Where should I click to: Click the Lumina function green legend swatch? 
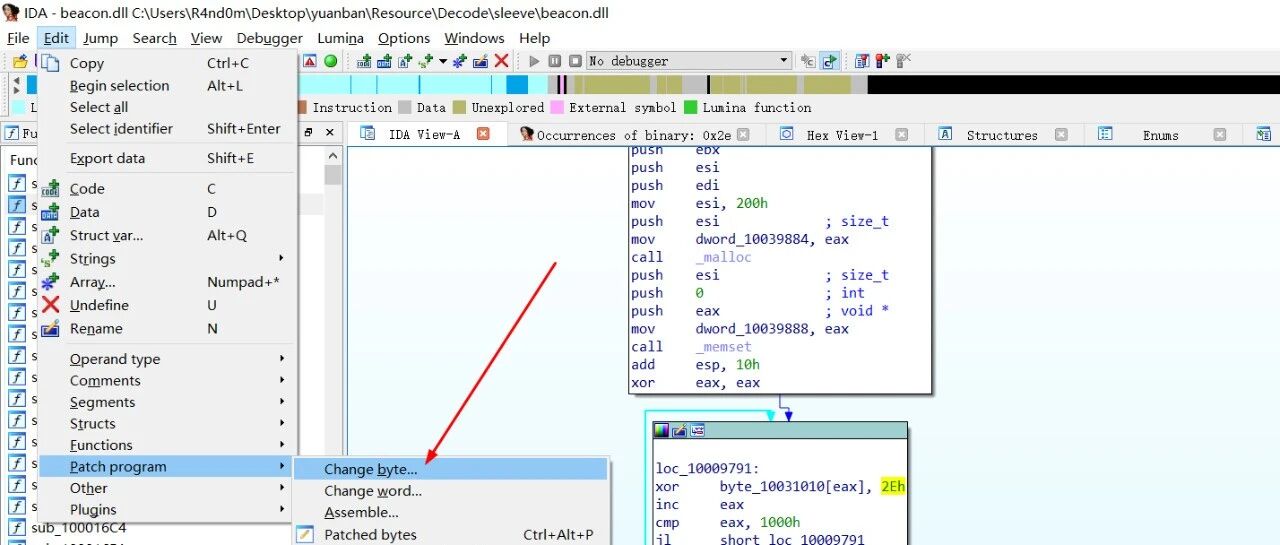[690, 107]
